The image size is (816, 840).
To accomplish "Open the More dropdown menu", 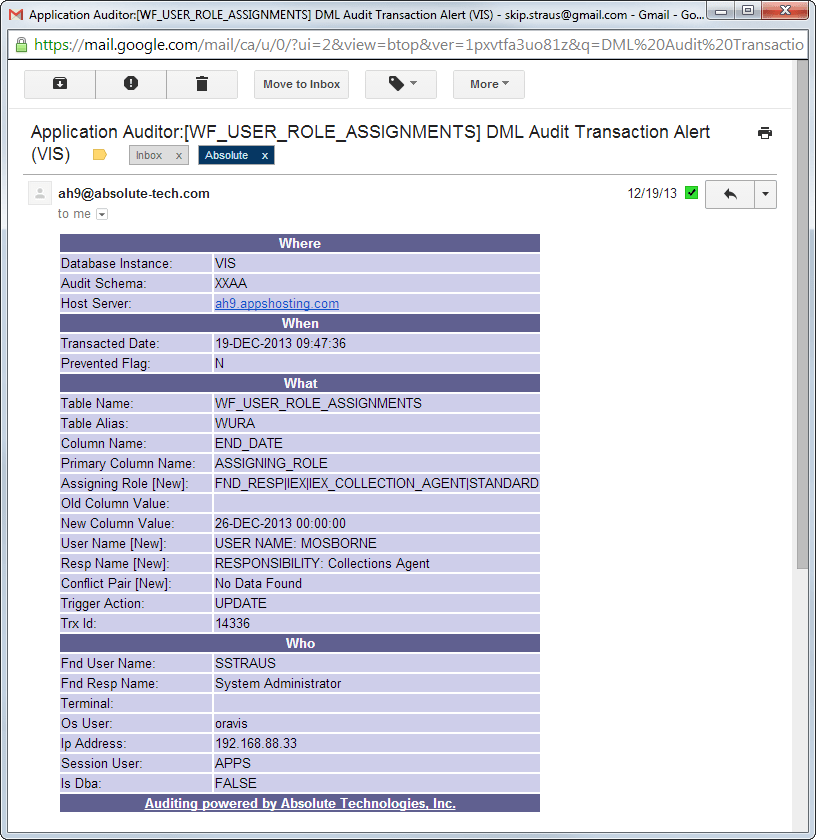I will tap(488, 84).
